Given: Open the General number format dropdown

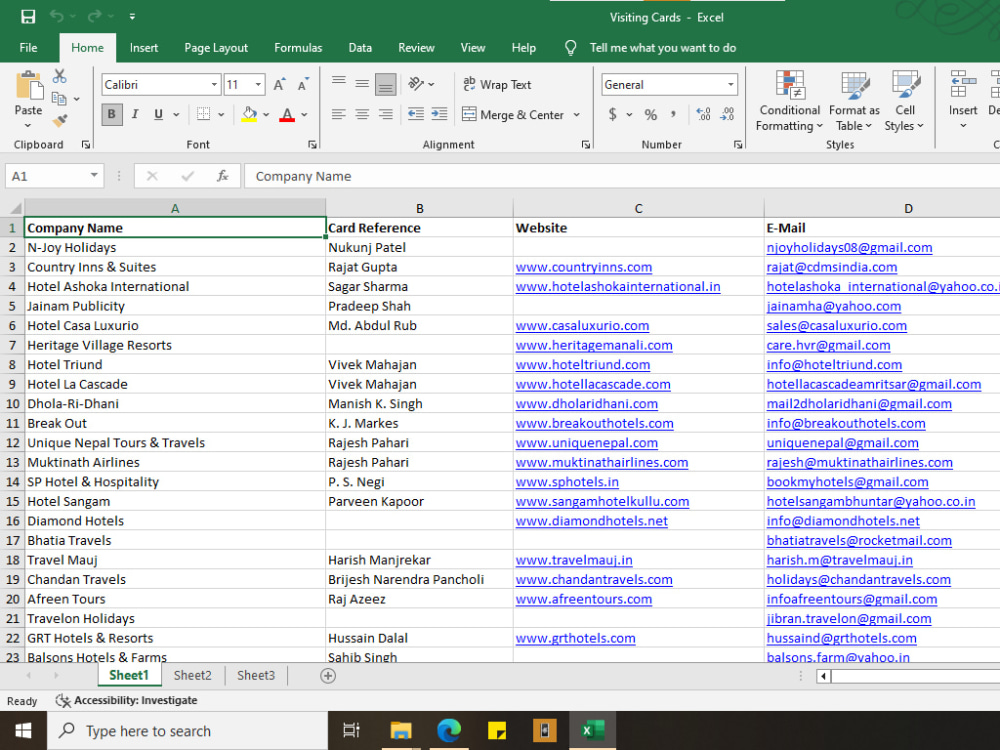Looking at the screenshot, I should click(x=730, y=84).
